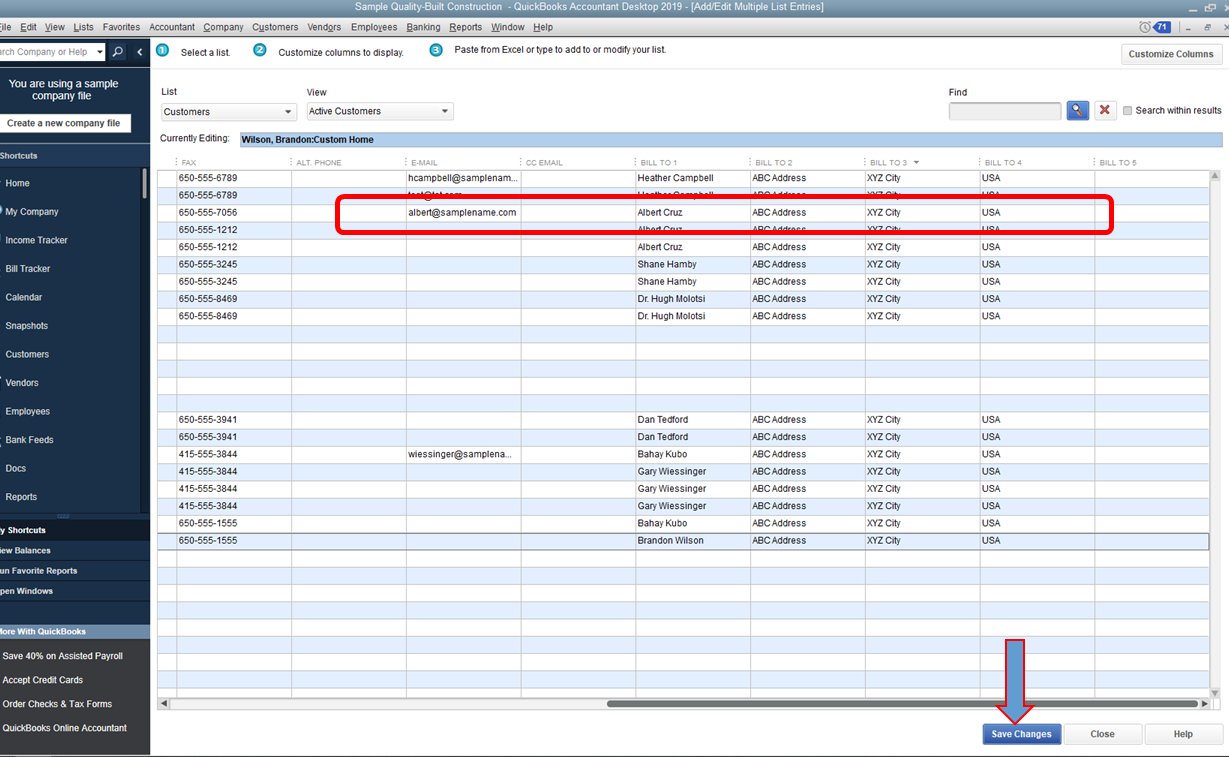The image size is (1229, 757).
Task: Click the vertical scrollbar up arrow
Action: (x=1215, y=177)
